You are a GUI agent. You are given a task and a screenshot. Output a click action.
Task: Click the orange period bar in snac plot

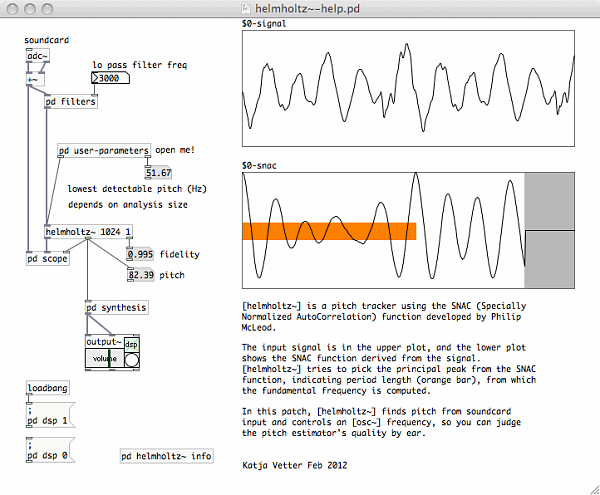pos(328,231)
